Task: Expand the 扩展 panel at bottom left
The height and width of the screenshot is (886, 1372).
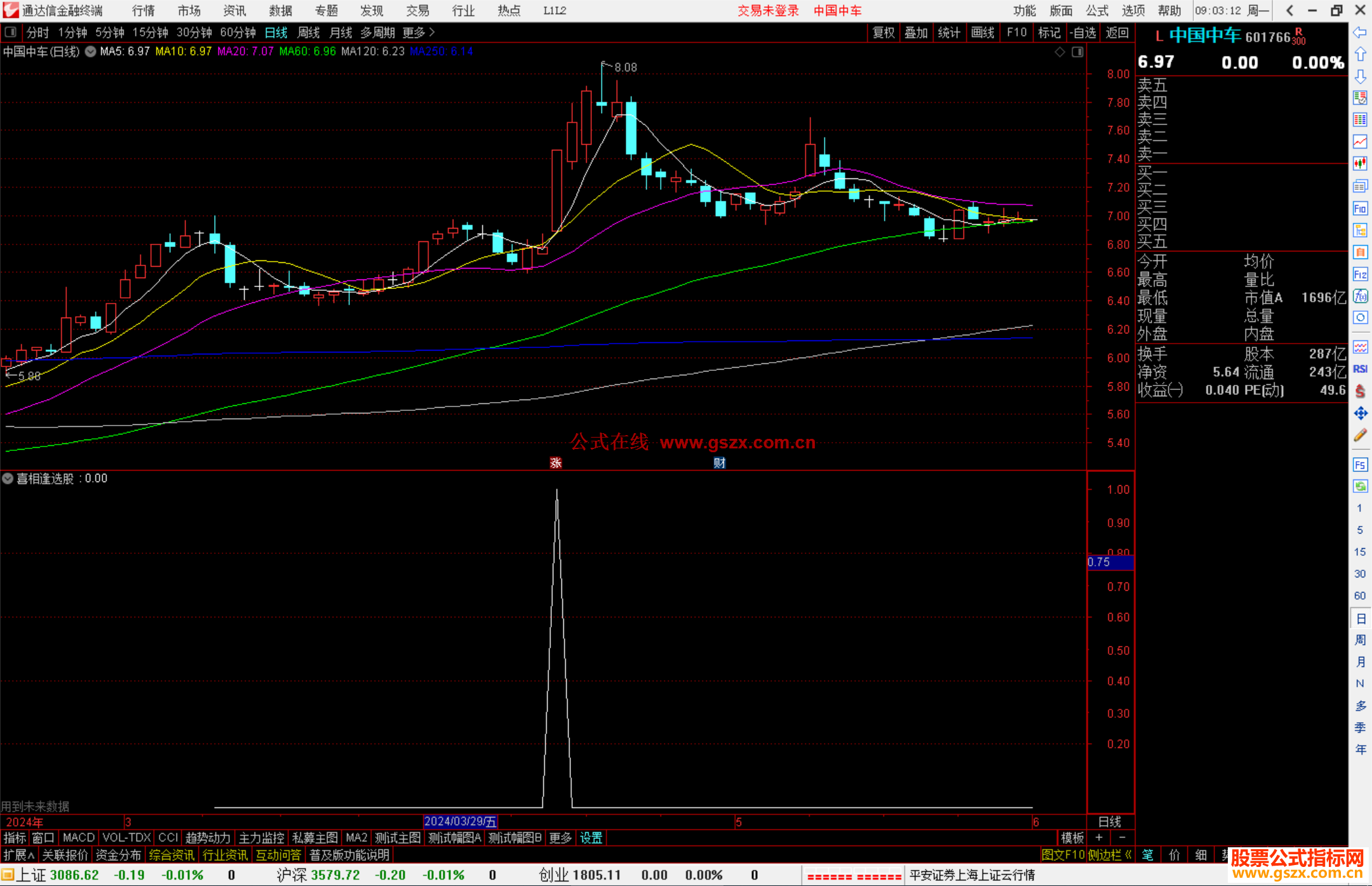Action: tap(18, 855)
